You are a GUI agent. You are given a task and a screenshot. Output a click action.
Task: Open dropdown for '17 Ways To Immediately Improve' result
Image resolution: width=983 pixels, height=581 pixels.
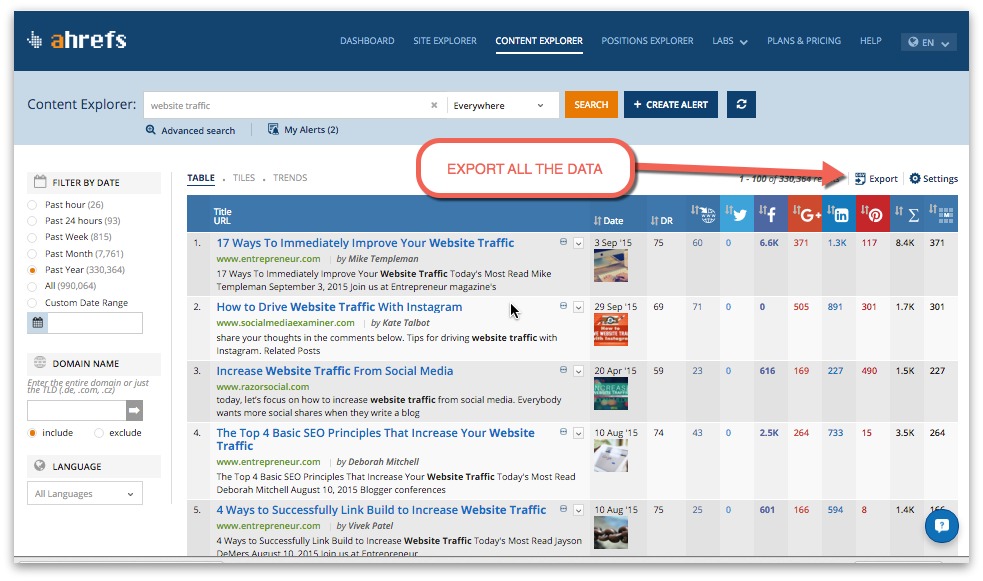[579, 243]
